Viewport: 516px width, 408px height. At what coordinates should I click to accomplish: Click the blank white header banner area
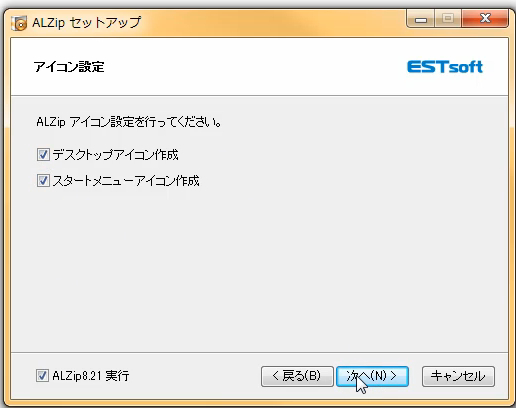(x=253, y=67)
